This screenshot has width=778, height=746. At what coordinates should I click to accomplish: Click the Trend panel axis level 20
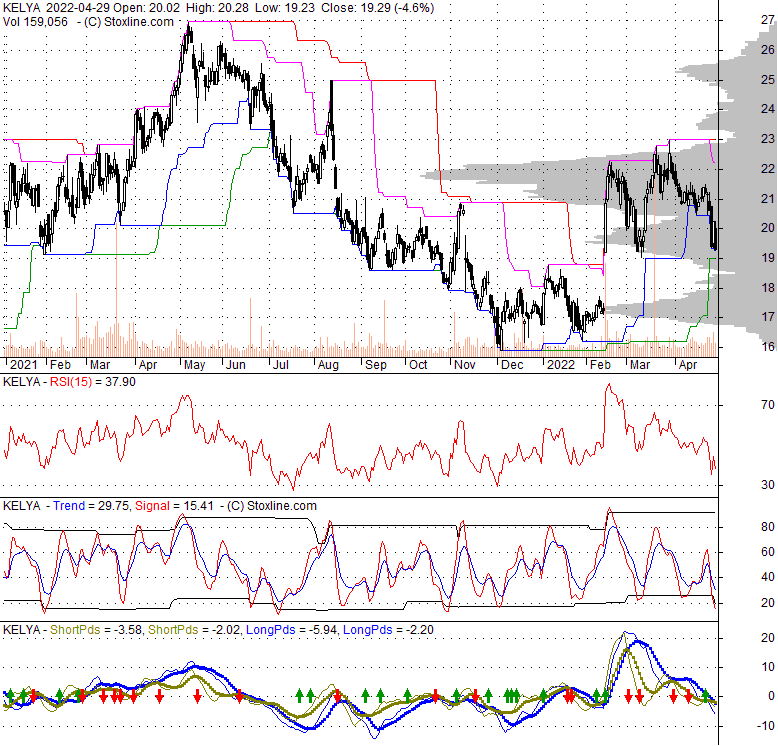[x=768, y=603]
